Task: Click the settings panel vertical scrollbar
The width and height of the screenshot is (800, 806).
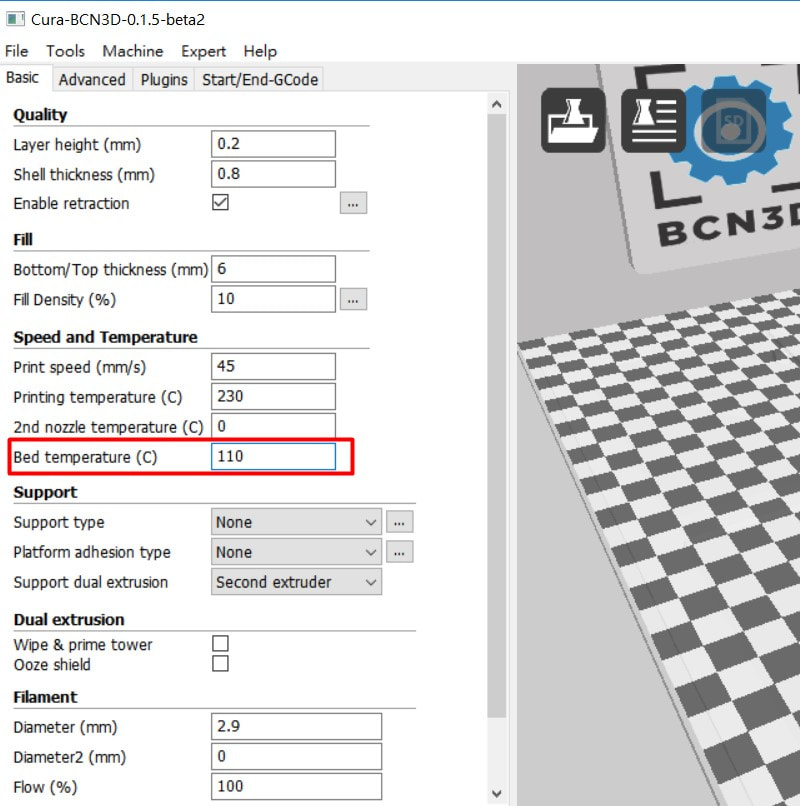Action: (497, 400)
